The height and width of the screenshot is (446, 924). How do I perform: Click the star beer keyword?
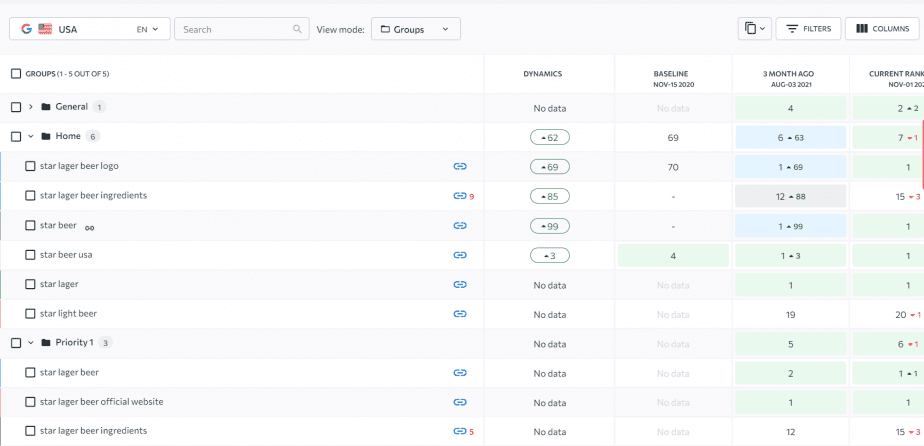(x=58, y=225)
